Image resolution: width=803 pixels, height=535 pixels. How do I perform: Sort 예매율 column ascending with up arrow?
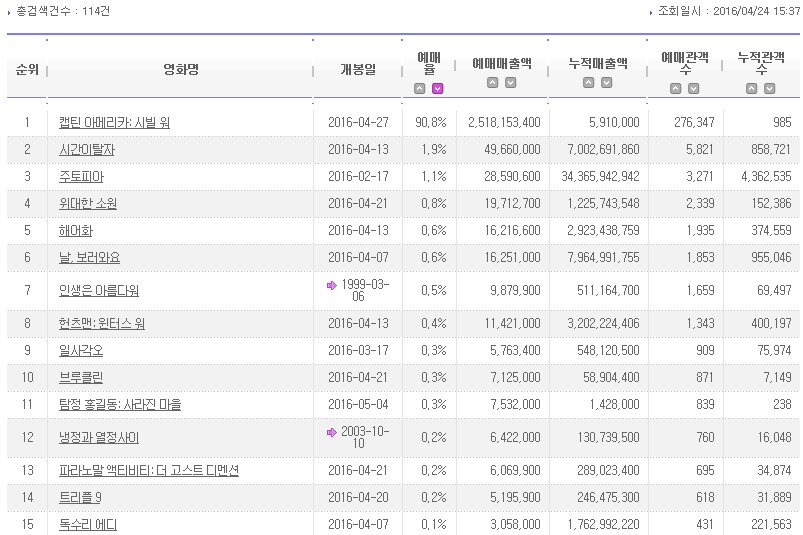point(419,89)
